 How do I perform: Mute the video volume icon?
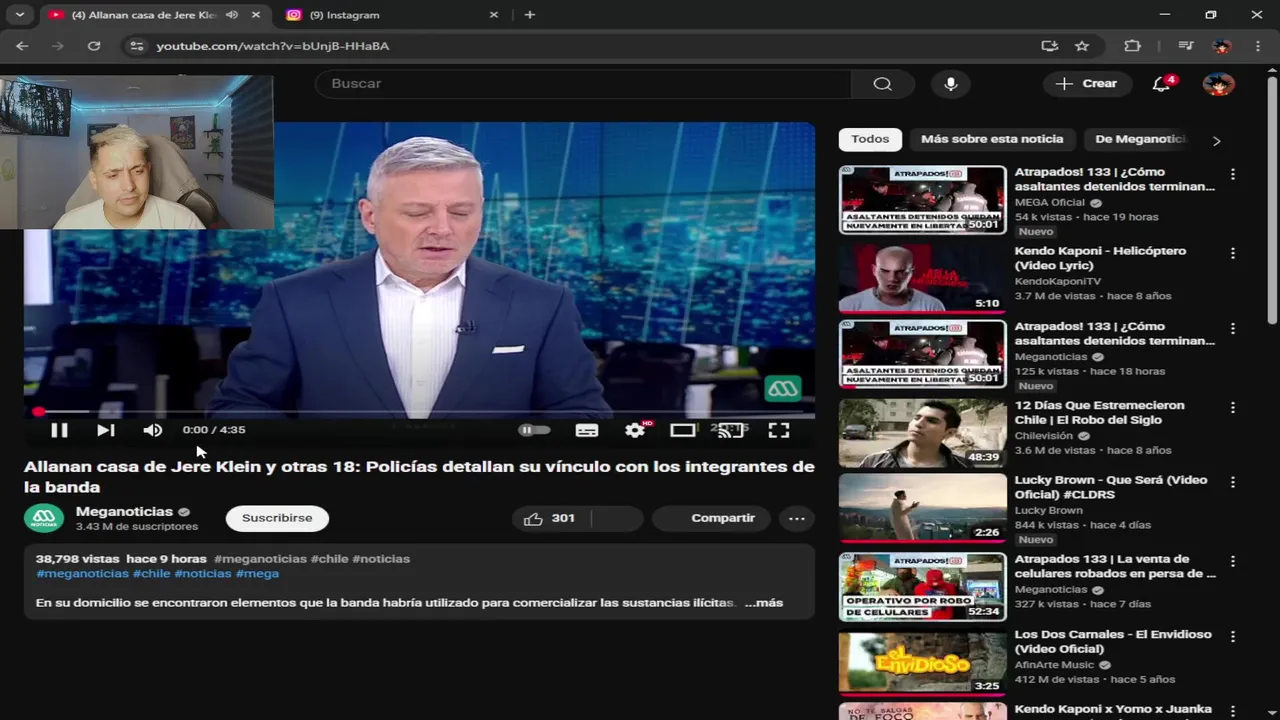coord(152,430)
